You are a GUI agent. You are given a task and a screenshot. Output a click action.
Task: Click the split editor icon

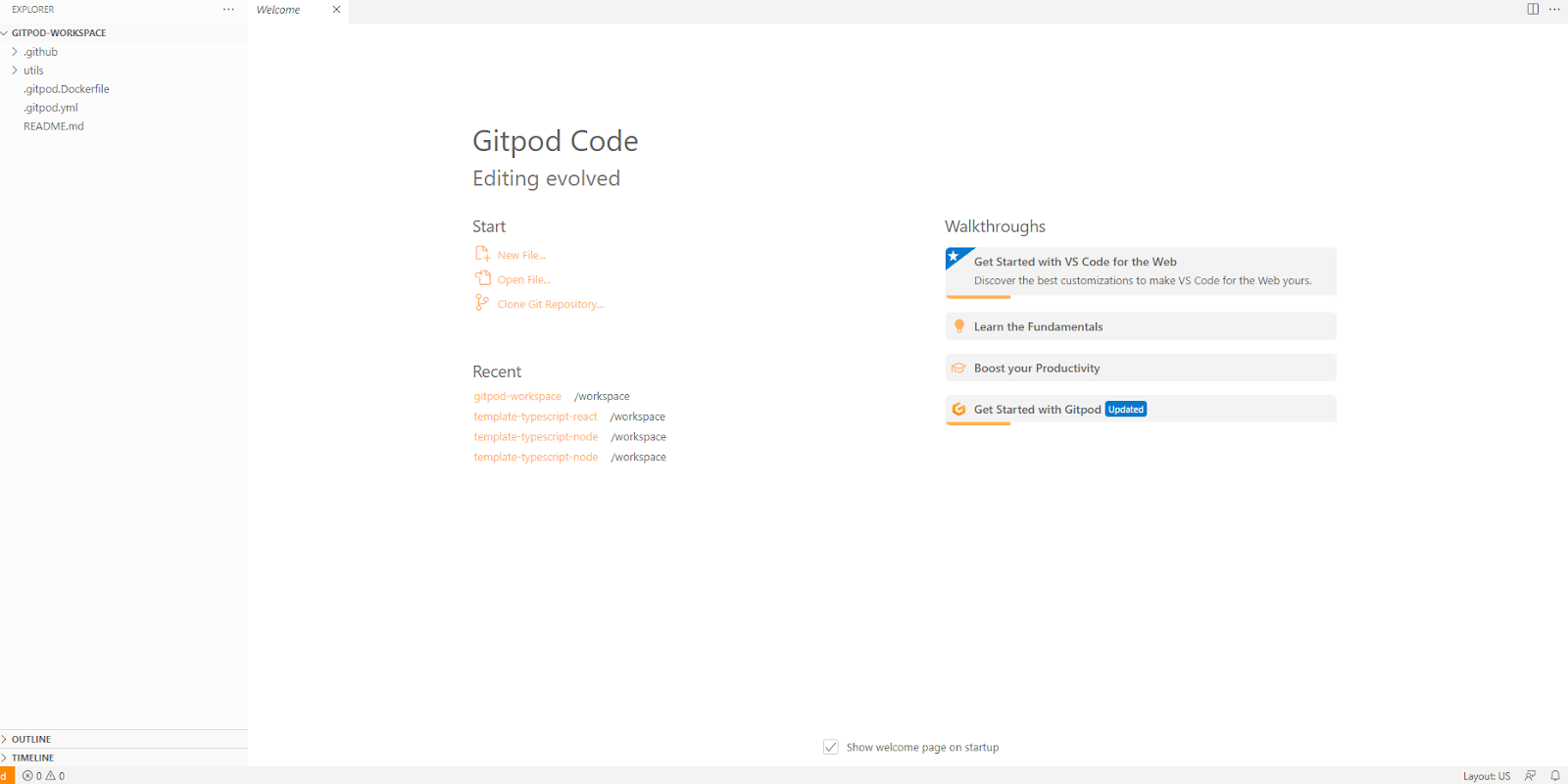click(1533, 9)
